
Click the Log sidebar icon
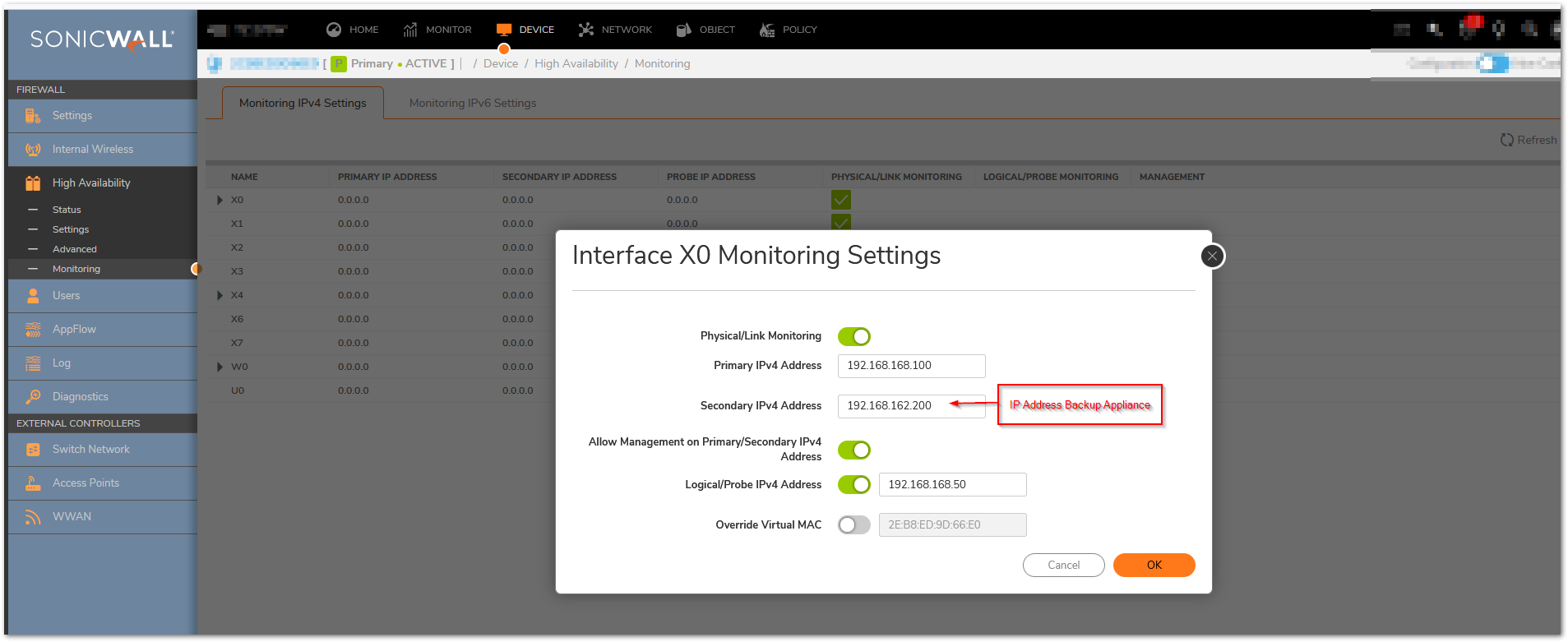click(x=33, y=363)
